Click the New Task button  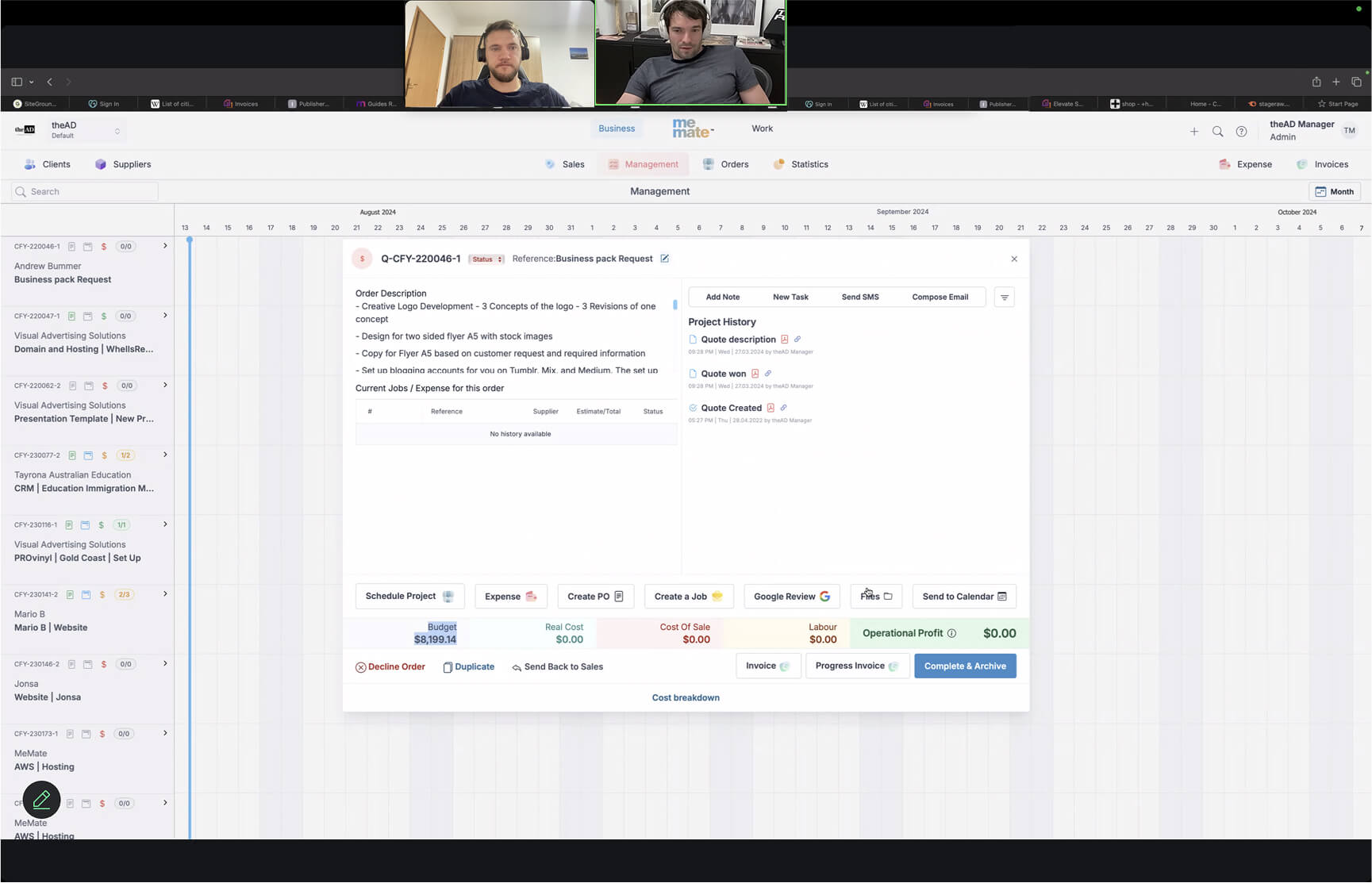[790, 298]
